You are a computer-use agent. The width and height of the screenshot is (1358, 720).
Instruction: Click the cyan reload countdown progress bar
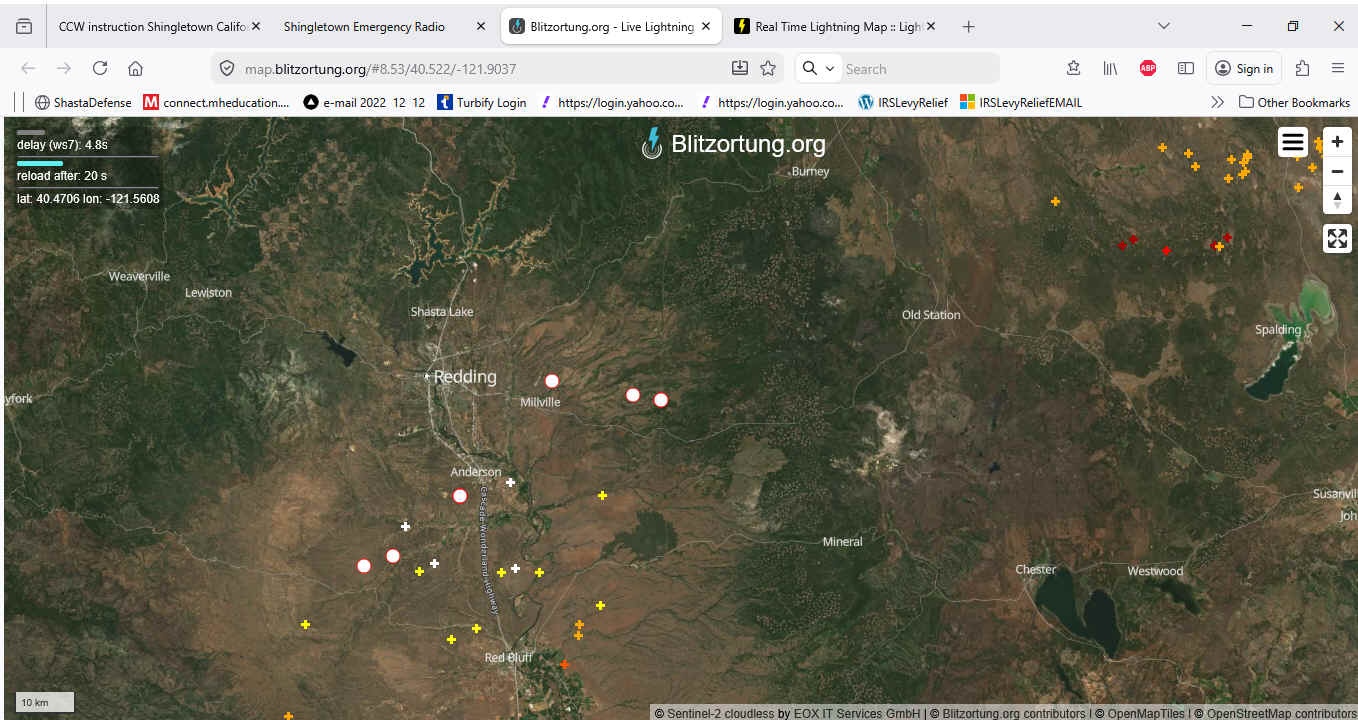click(x=40, y=163)
